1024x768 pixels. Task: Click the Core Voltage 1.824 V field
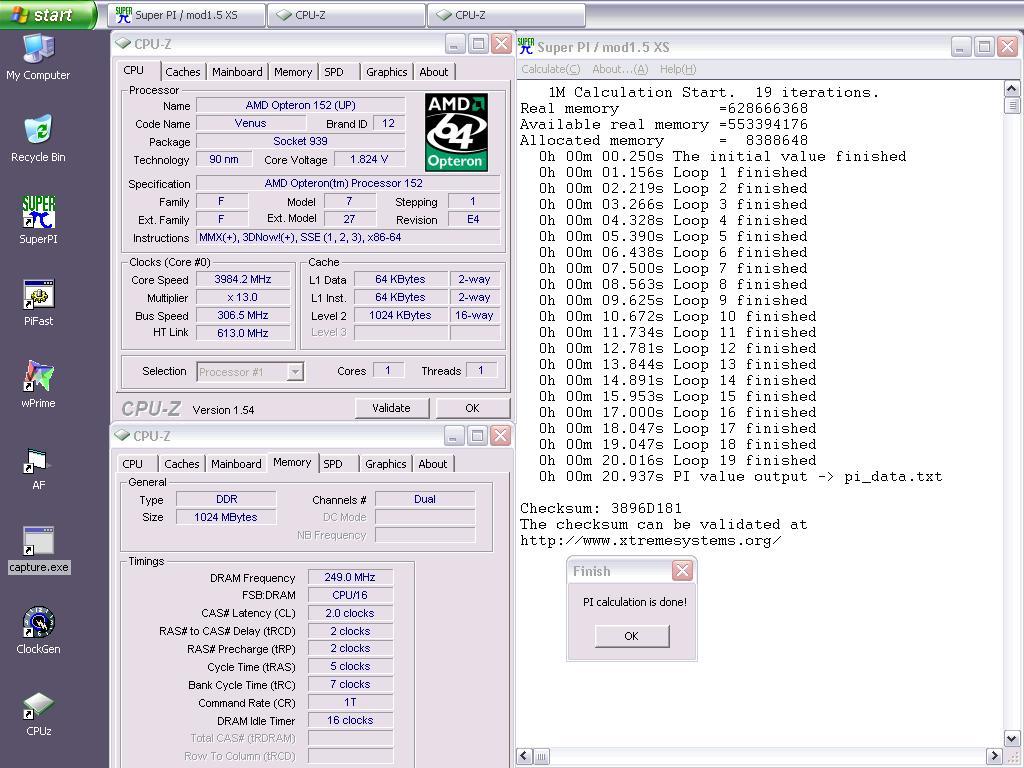(369, 159)
